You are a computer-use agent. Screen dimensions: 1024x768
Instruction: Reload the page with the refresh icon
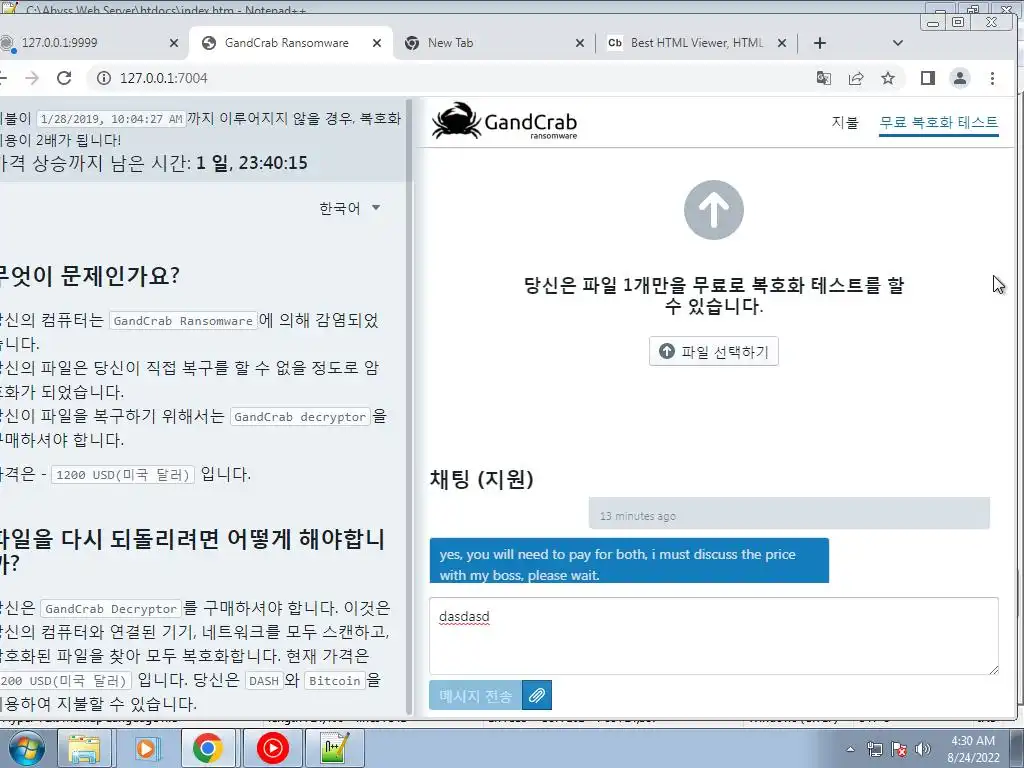pos(64,78)
